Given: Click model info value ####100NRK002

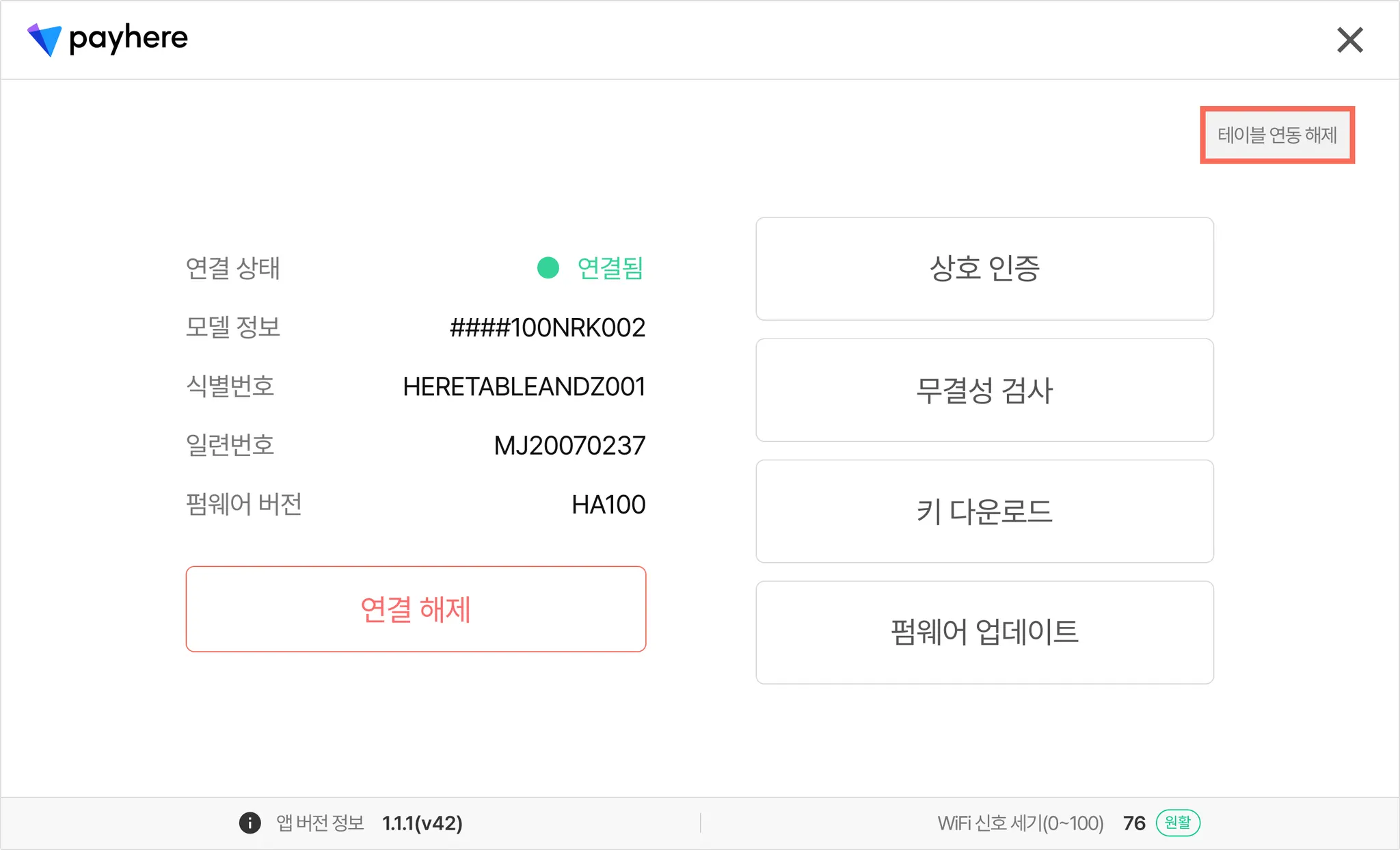Looking at the screenshot, I should pyautogui.click(x=547, y=328).
